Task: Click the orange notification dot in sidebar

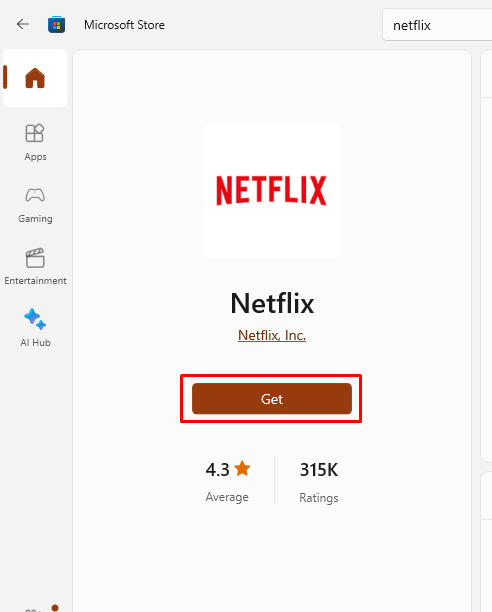Action: (55, 607)
